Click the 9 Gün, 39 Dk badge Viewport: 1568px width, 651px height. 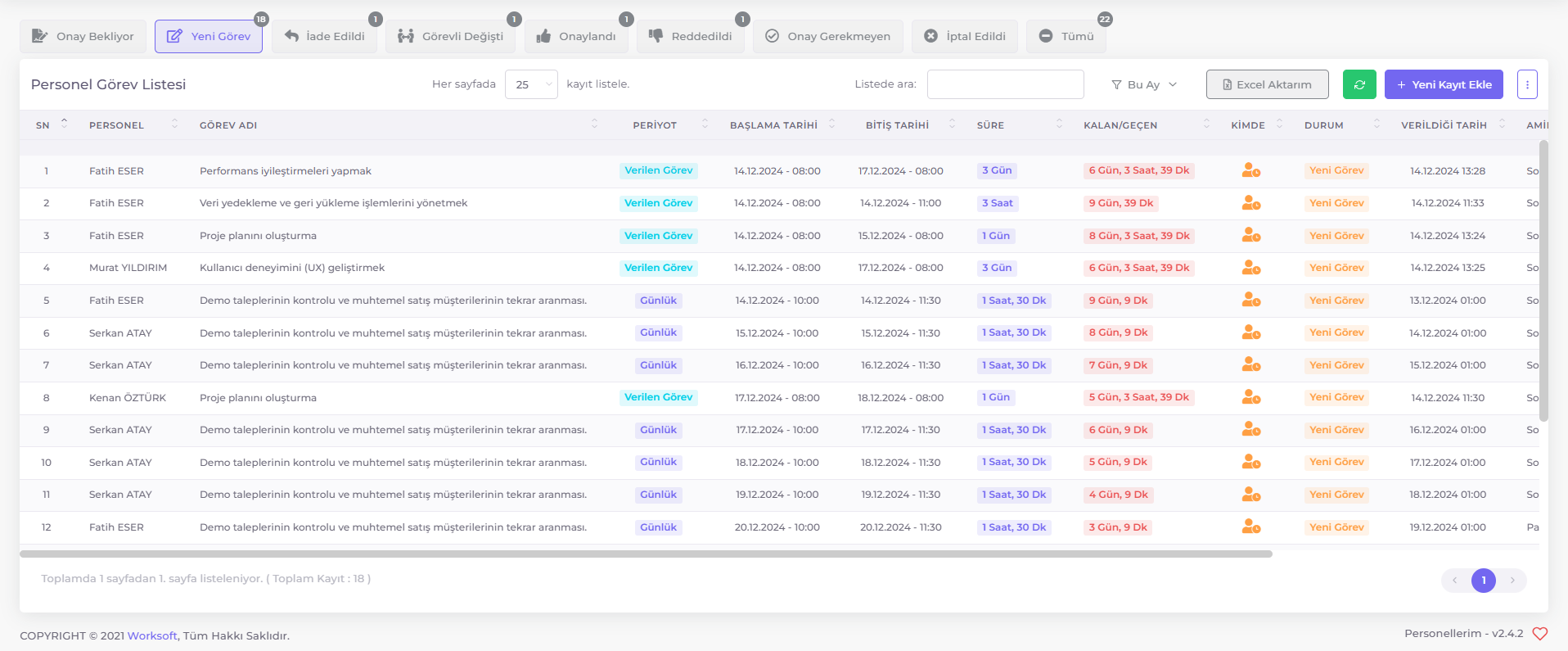[x=1120, y=203]
